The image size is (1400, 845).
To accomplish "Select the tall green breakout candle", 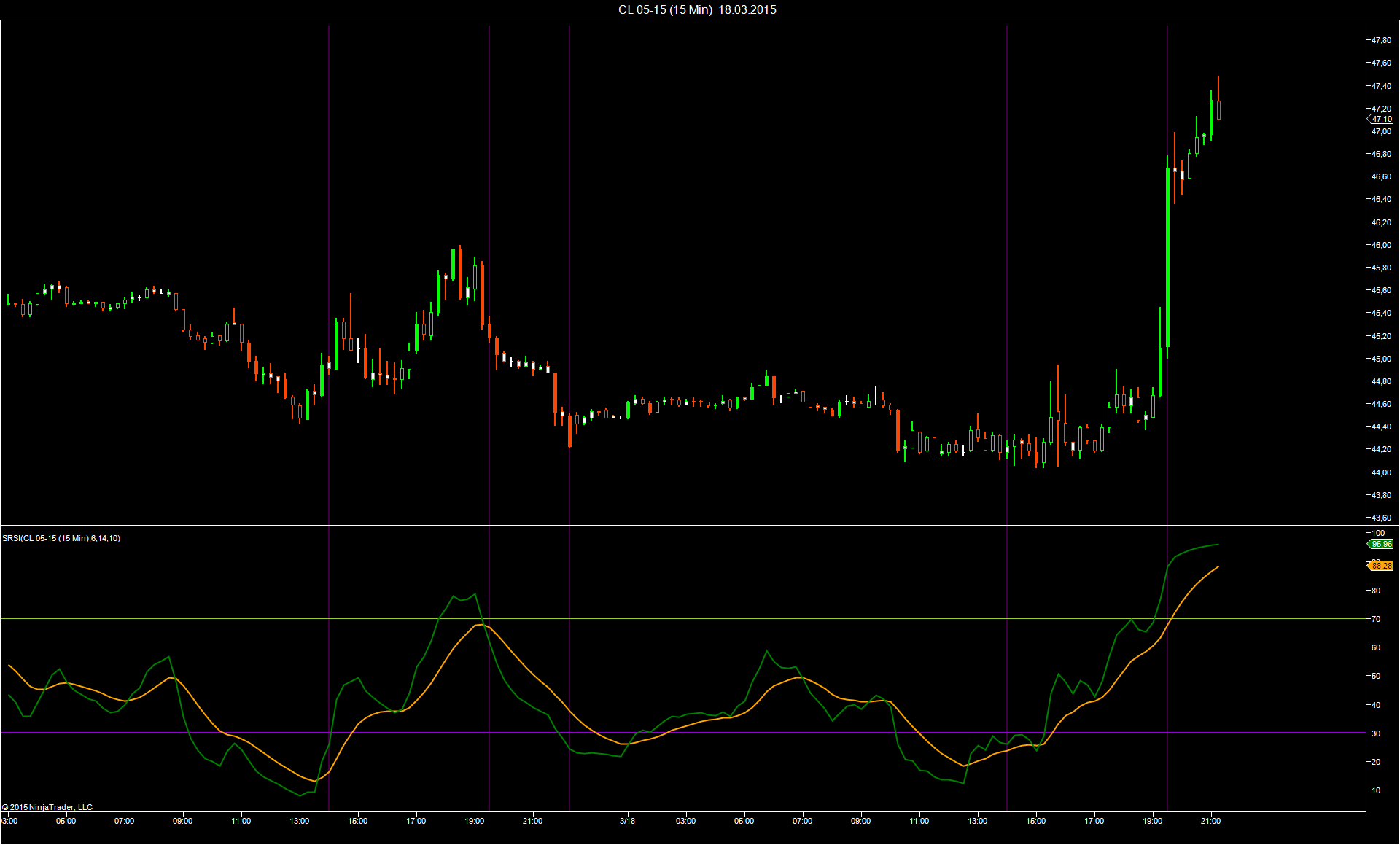I will 1167,255.
